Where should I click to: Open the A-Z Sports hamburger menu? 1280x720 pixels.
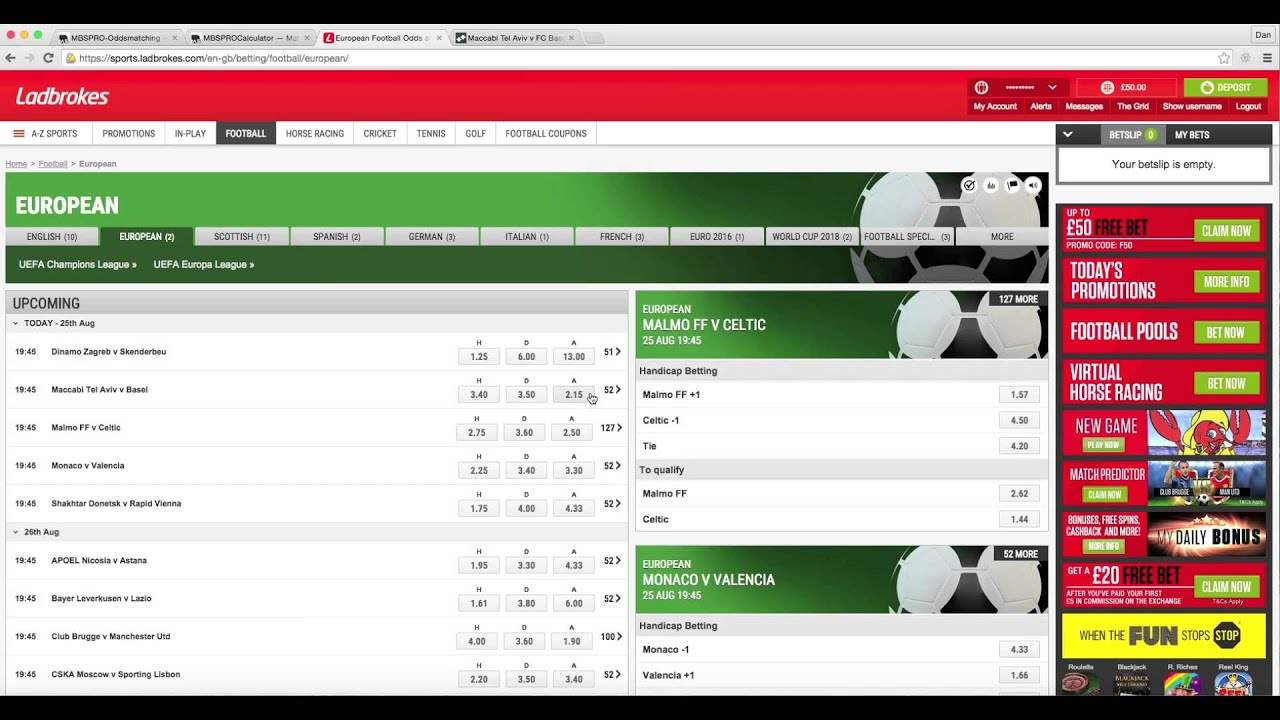18,133
